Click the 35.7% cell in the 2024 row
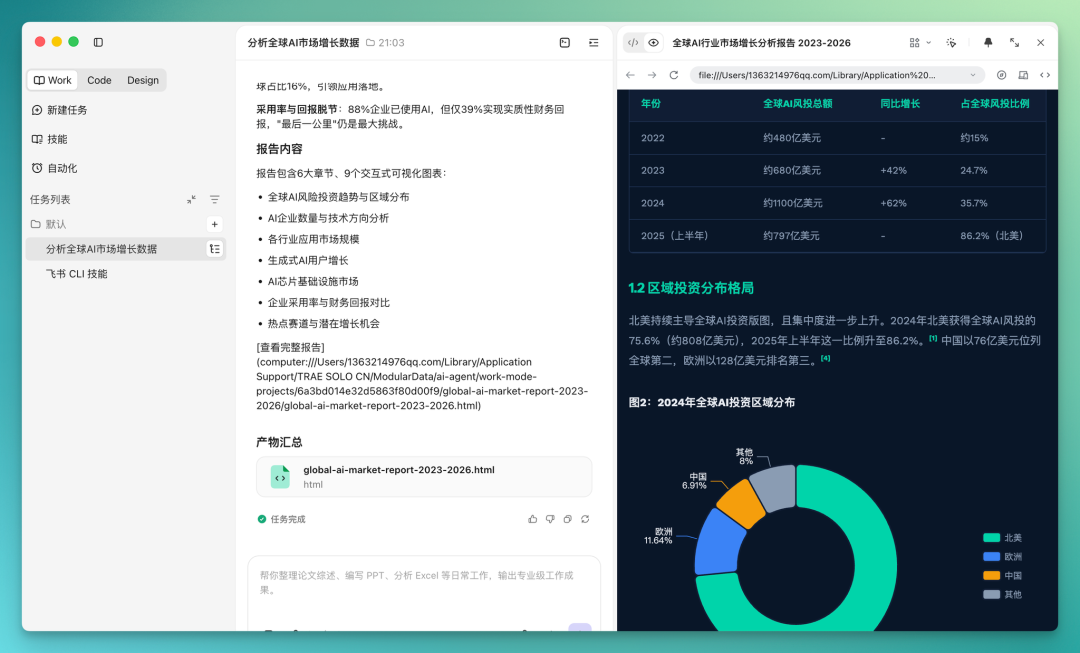 pyautogui.click(x=974, y=203)
